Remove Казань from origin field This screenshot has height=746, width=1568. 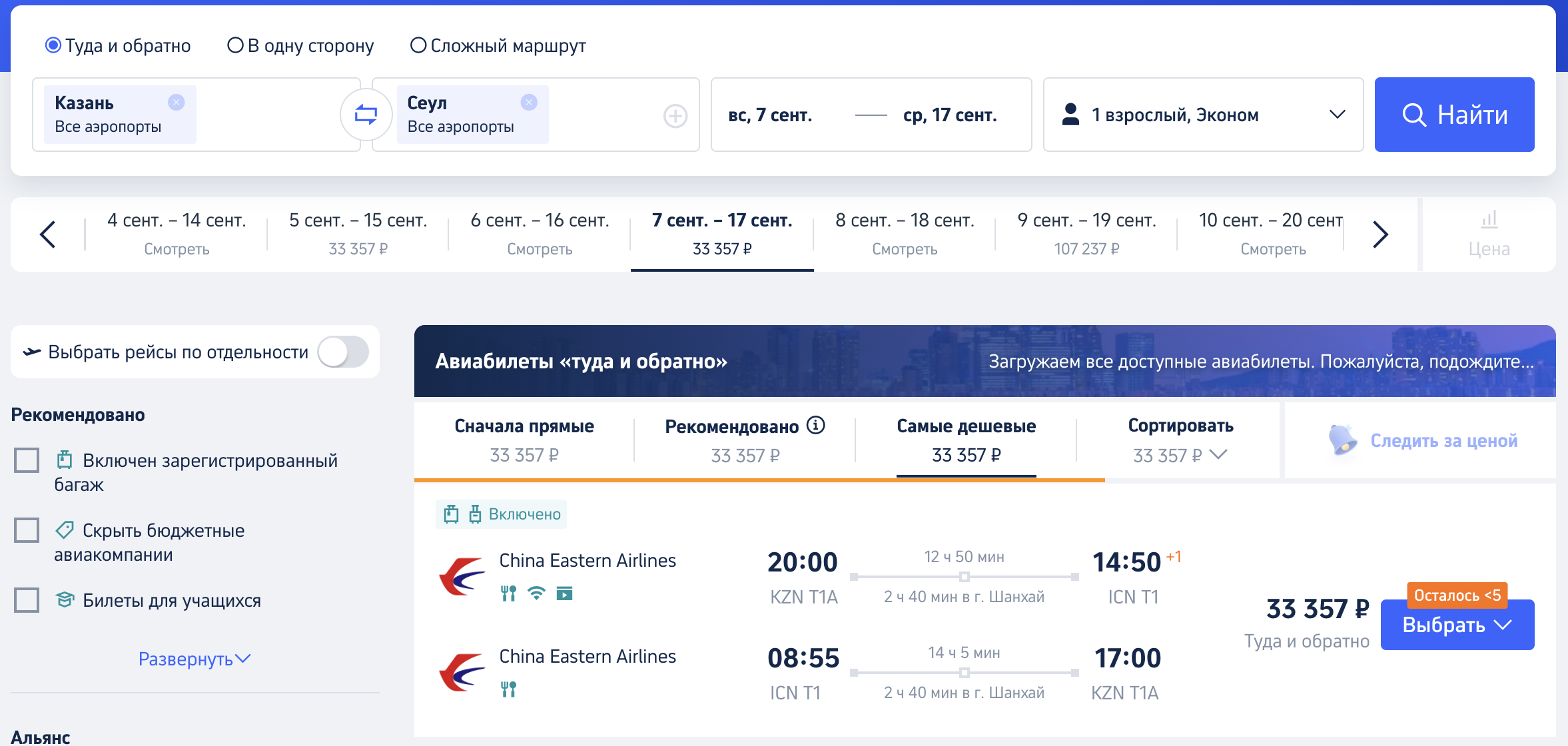177,102
